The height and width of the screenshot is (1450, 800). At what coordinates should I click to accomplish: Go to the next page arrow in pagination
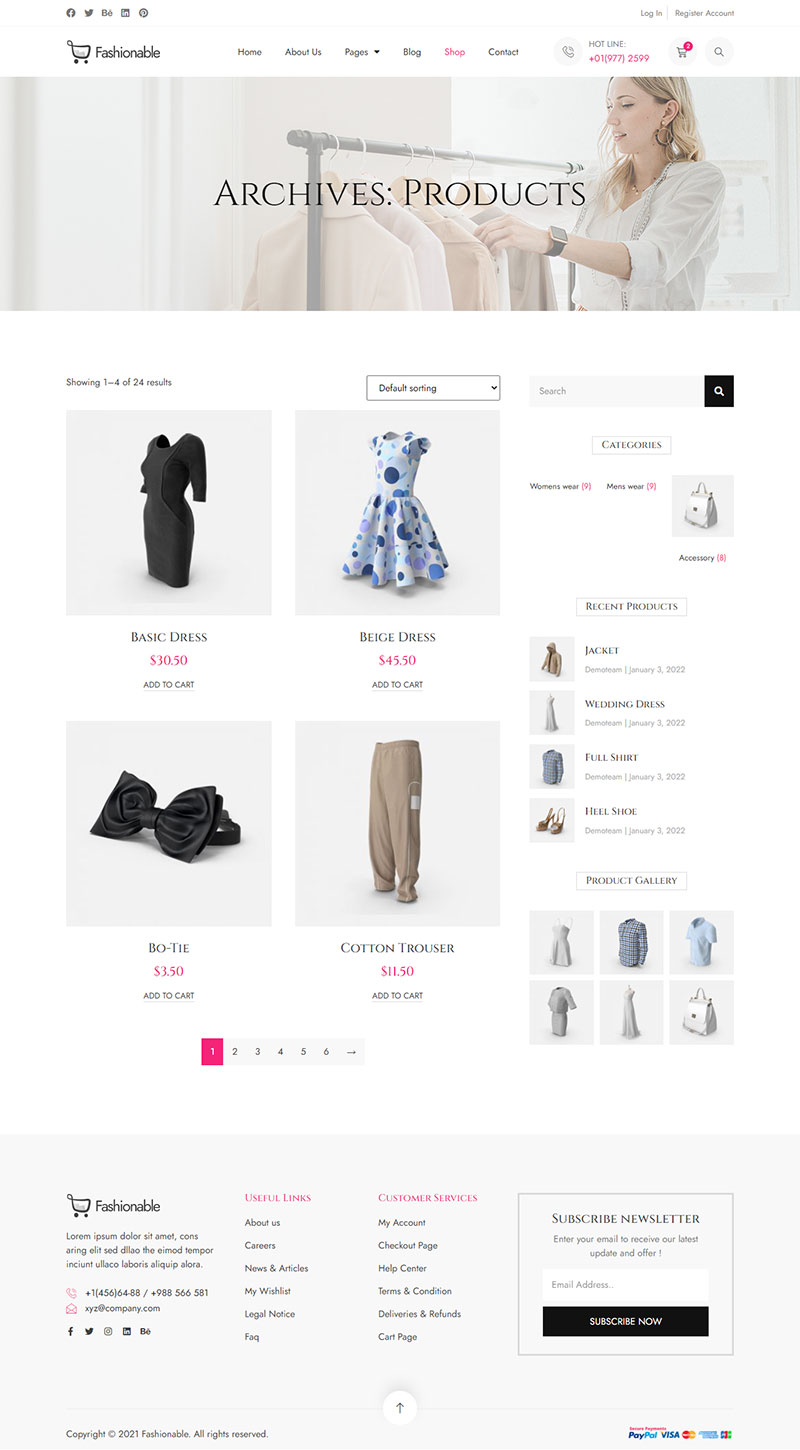[x=351, y=1052]
